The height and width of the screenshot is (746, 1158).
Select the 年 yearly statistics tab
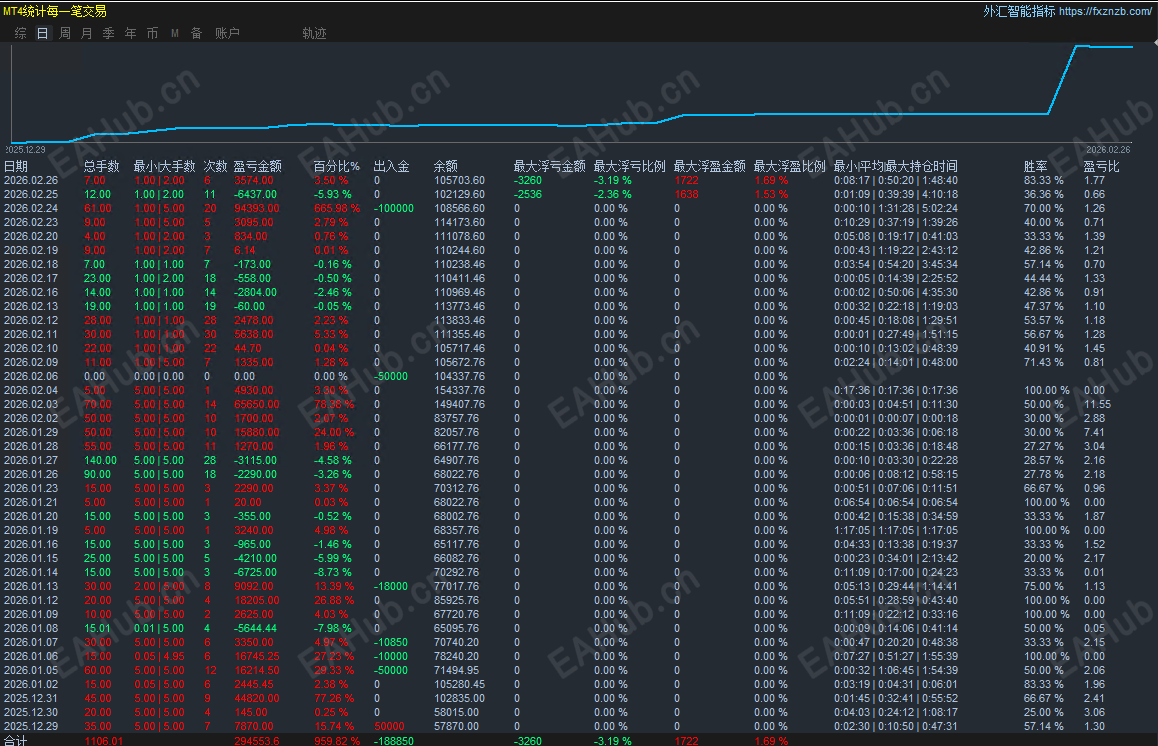131,33
